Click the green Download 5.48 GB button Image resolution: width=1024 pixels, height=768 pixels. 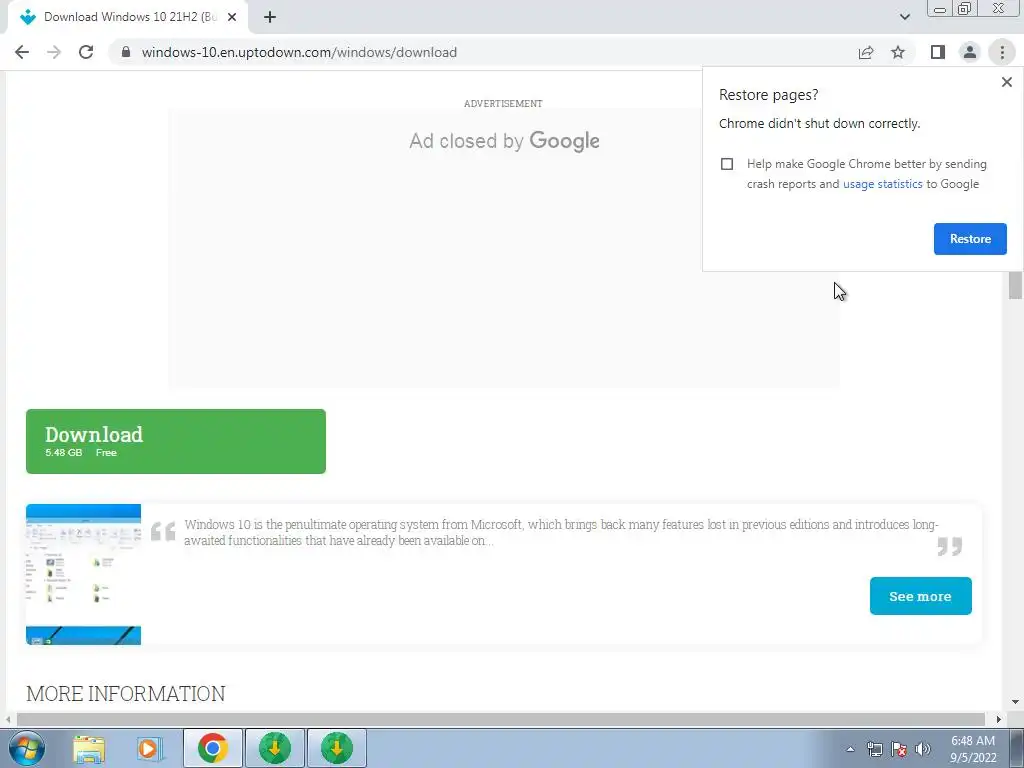176,441
